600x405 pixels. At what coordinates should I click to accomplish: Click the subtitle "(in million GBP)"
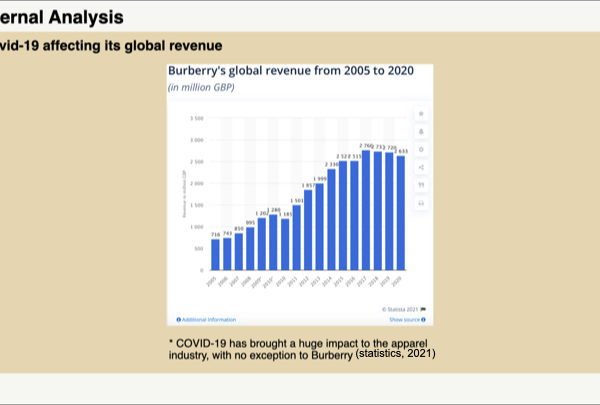click(x=201, y=87)
